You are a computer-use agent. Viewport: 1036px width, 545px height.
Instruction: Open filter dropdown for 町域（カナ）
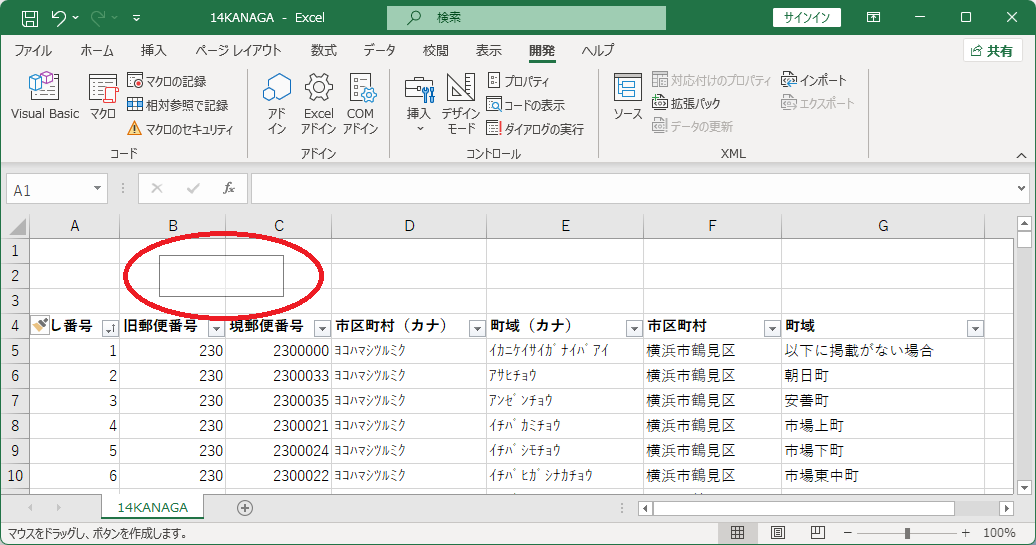tap(634, 328)
